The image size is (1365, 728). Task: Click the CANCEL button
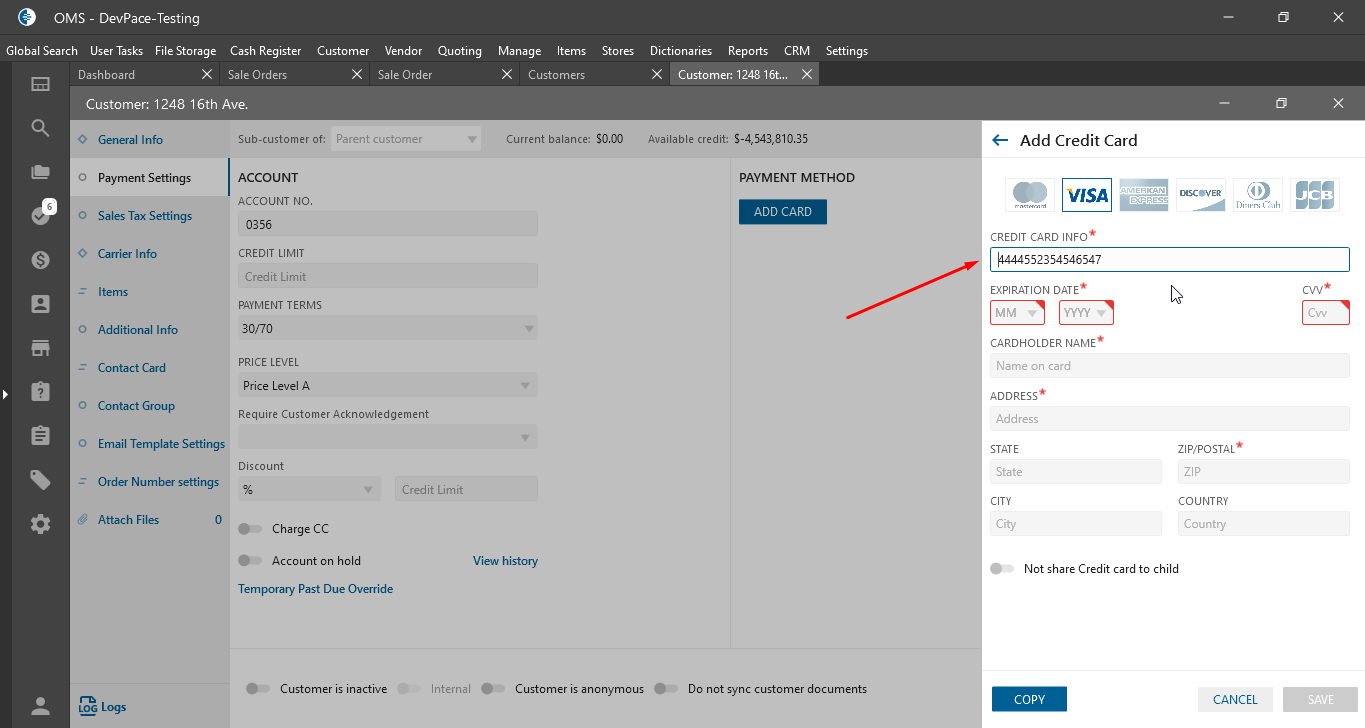pos(1235,699)
